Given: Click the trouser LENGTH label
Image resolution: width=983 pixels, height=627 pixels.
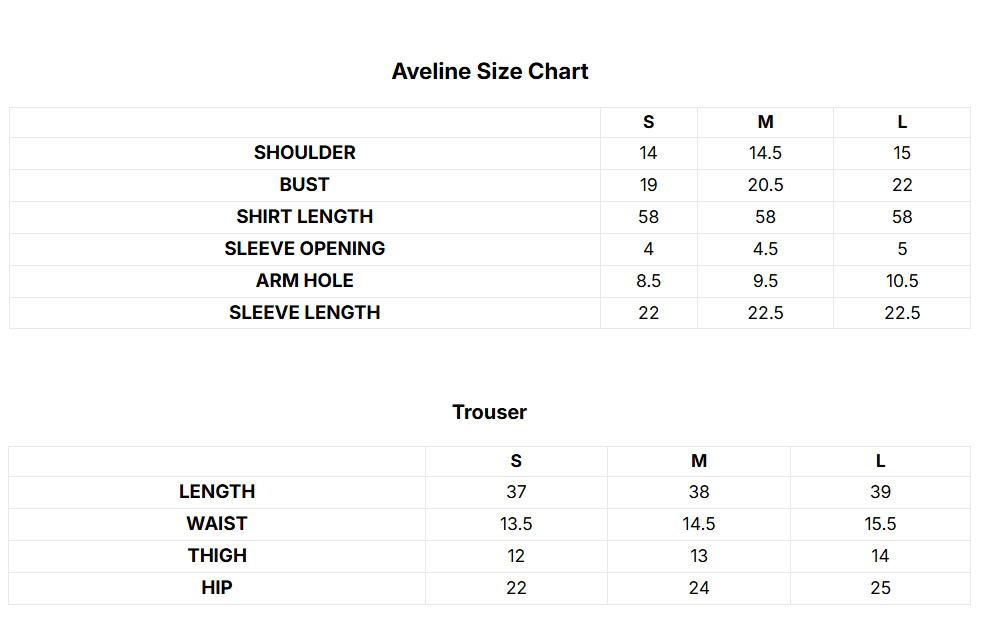Looking at the screenshot, I should click(217, 492).
